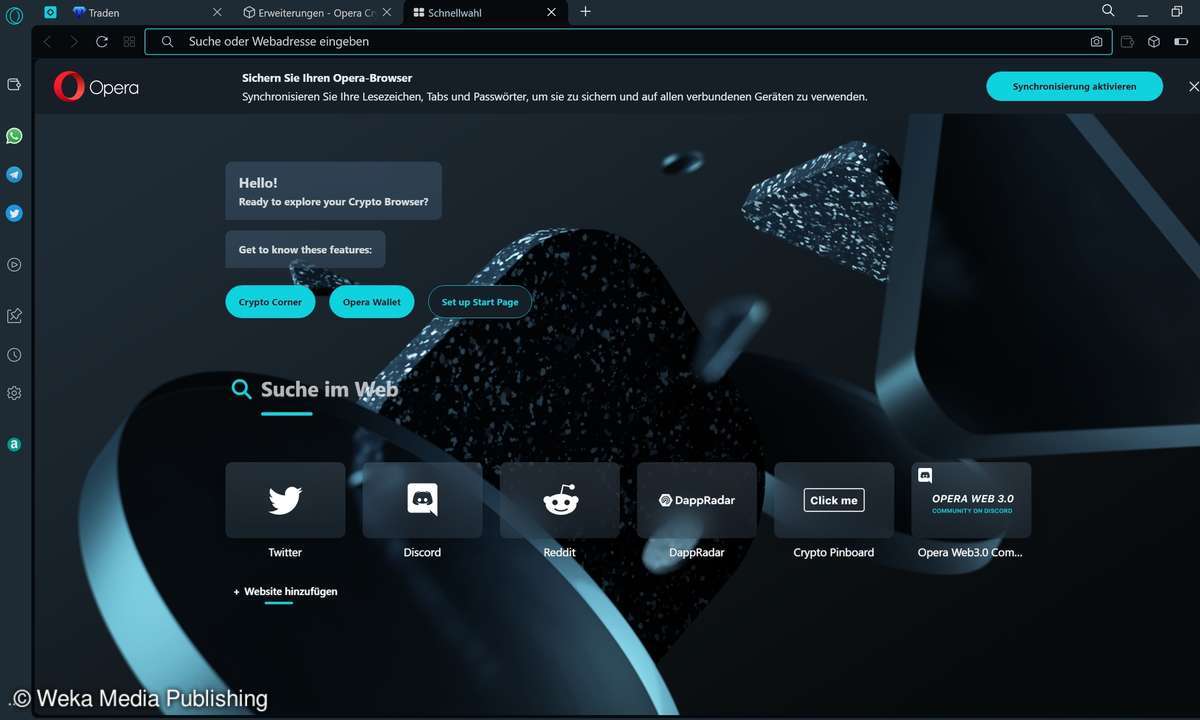The height and width of the screenshot is (720, 1200).
Task: Open the Twitter speed dial tile
Action: (285, 500)
